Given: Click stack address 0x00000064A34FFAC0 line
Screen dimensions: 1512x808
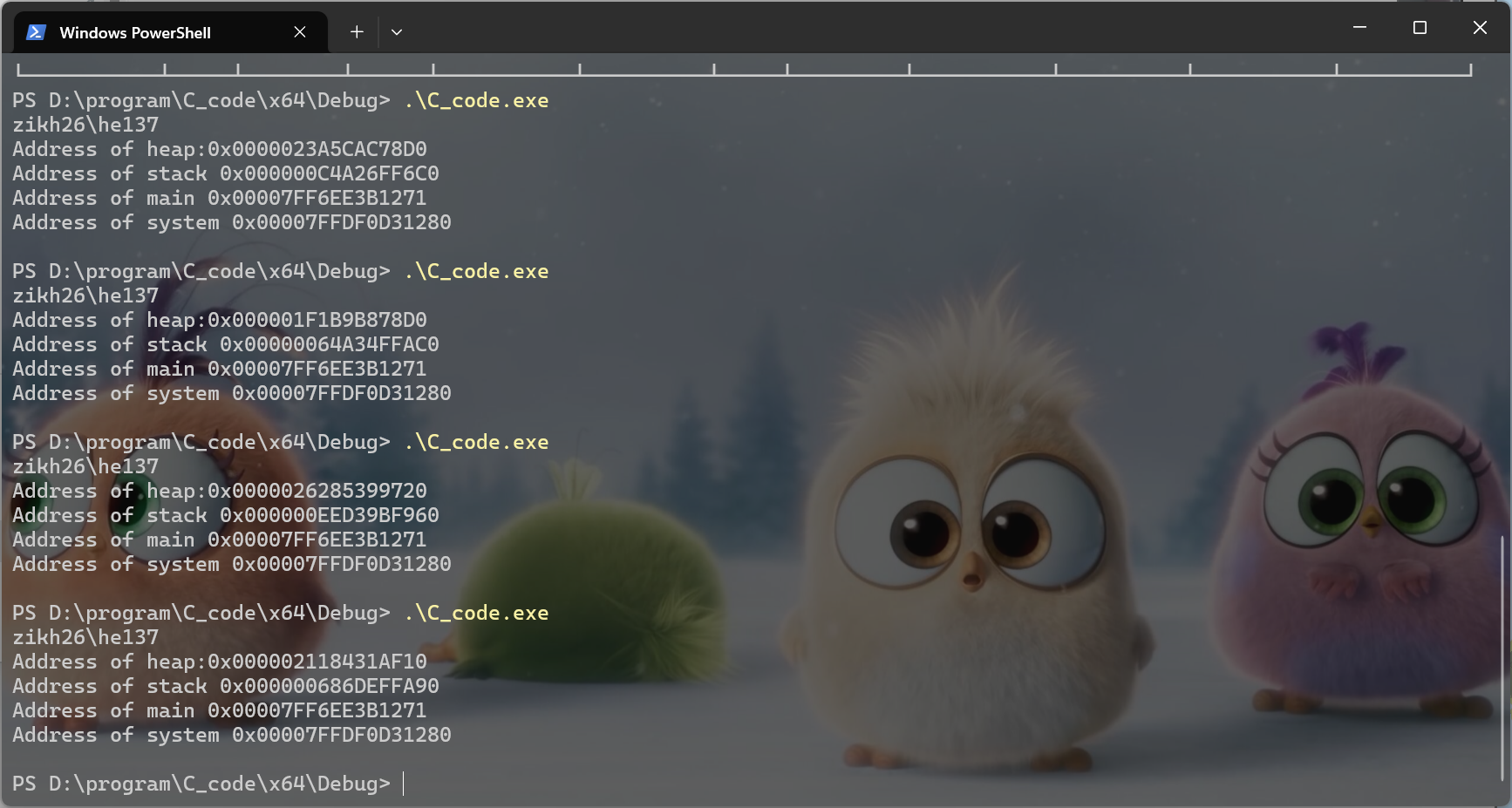Looking at the screenshot, I should [226, 344].
